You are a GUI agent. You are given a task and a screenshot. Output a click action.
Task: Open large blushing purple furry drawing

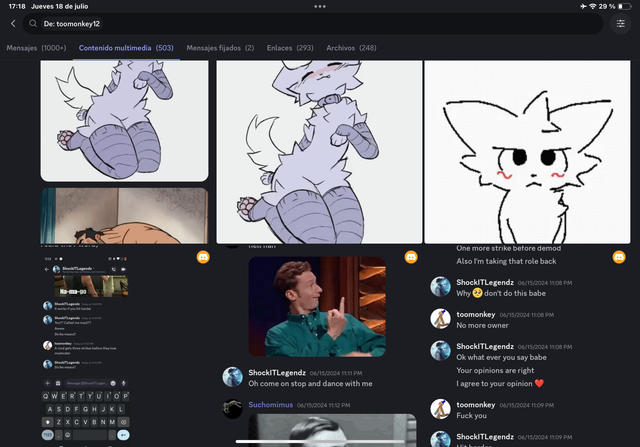click(319, 152)
